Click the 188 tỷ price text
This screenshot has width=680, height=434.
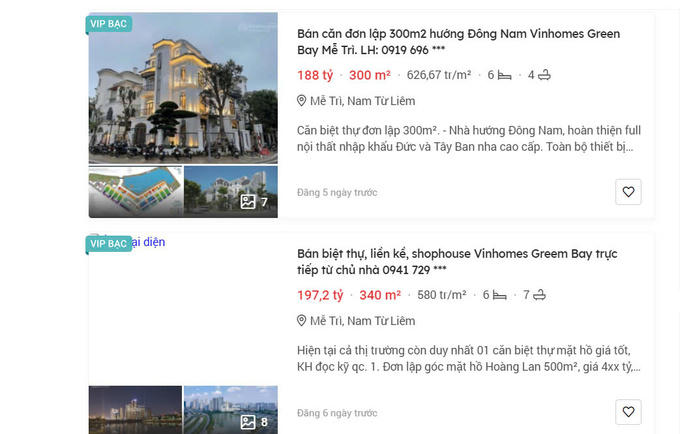315,75
